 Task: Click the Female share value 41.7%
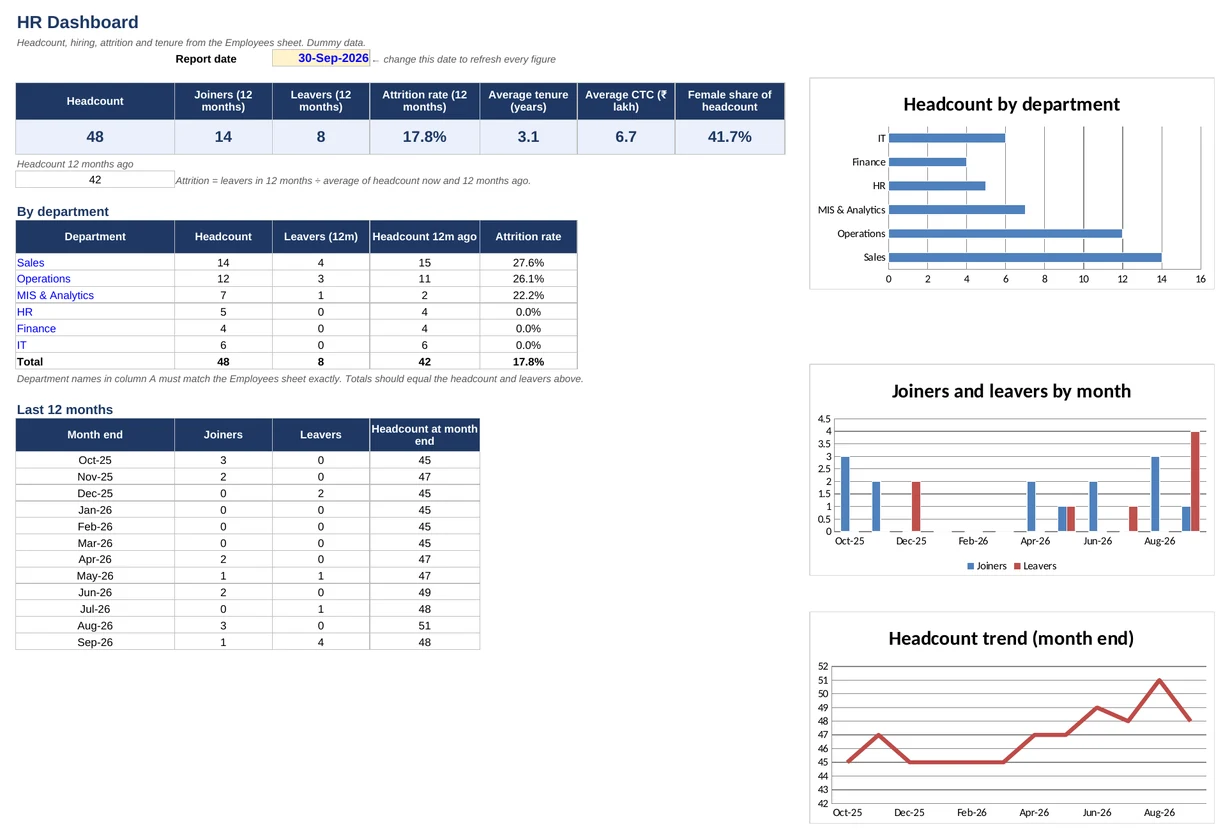(730, 137)
